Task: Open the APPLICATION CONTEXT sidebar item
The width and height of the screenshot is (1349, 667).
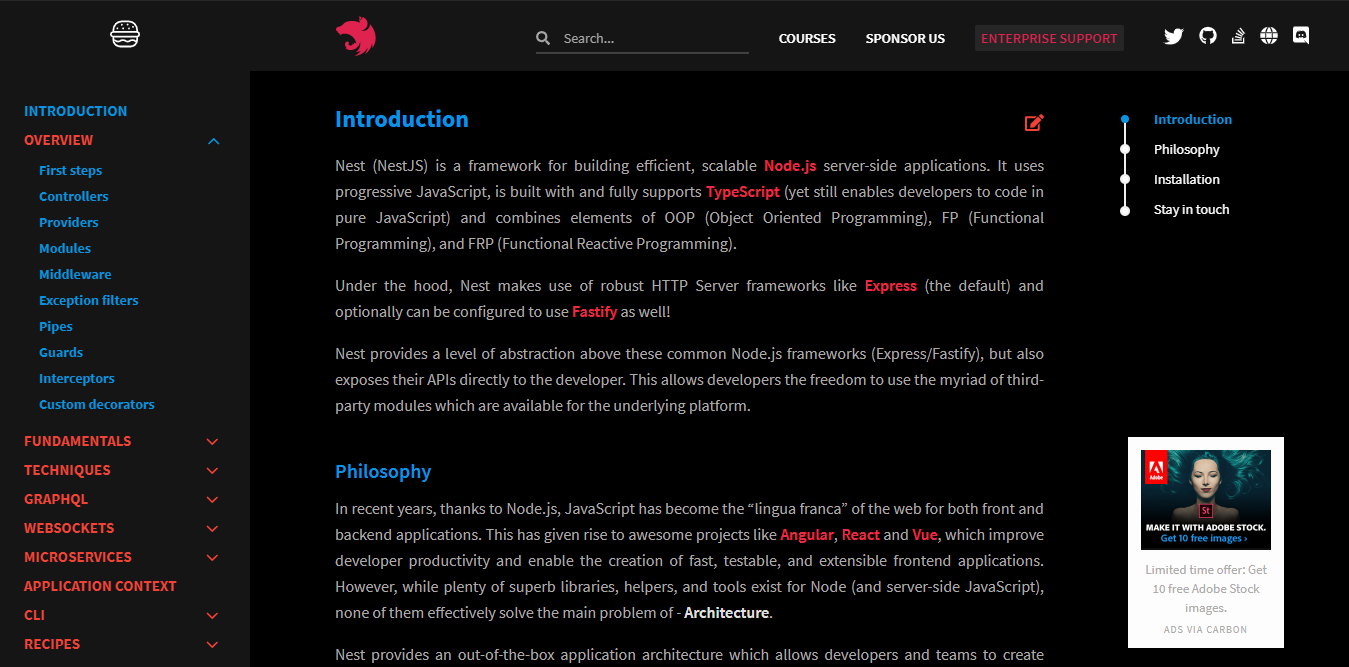Action: click(x=100, y=586)
